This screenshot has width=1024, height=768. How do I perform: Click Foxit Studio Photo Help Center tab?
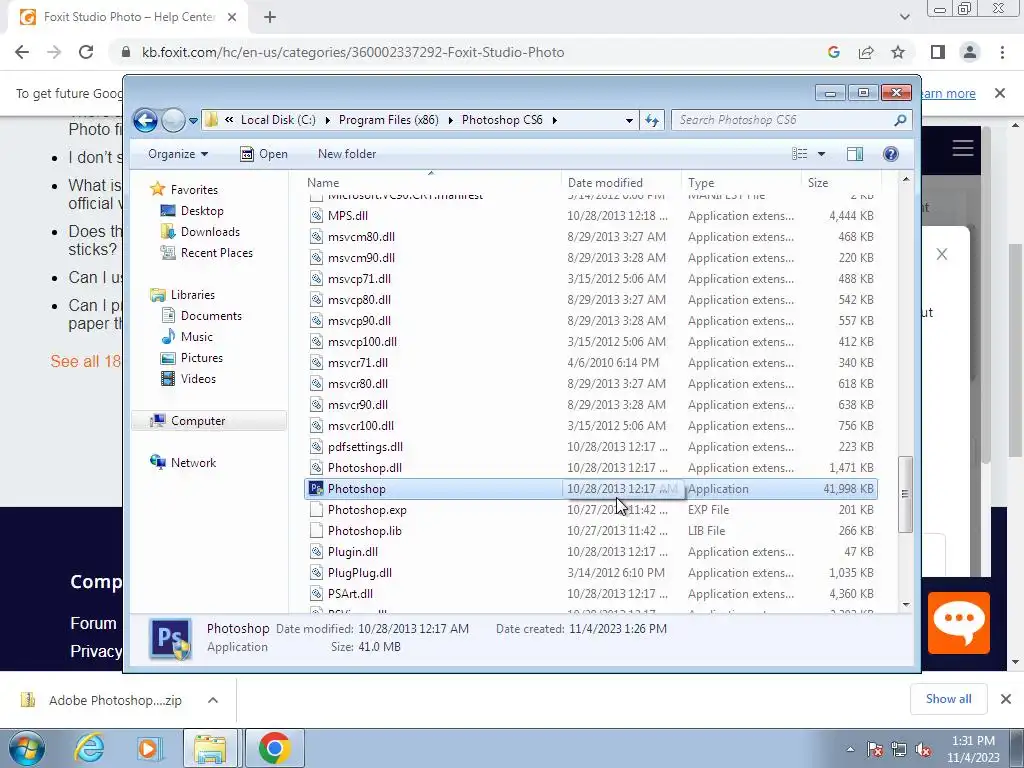tap(128, 18)
